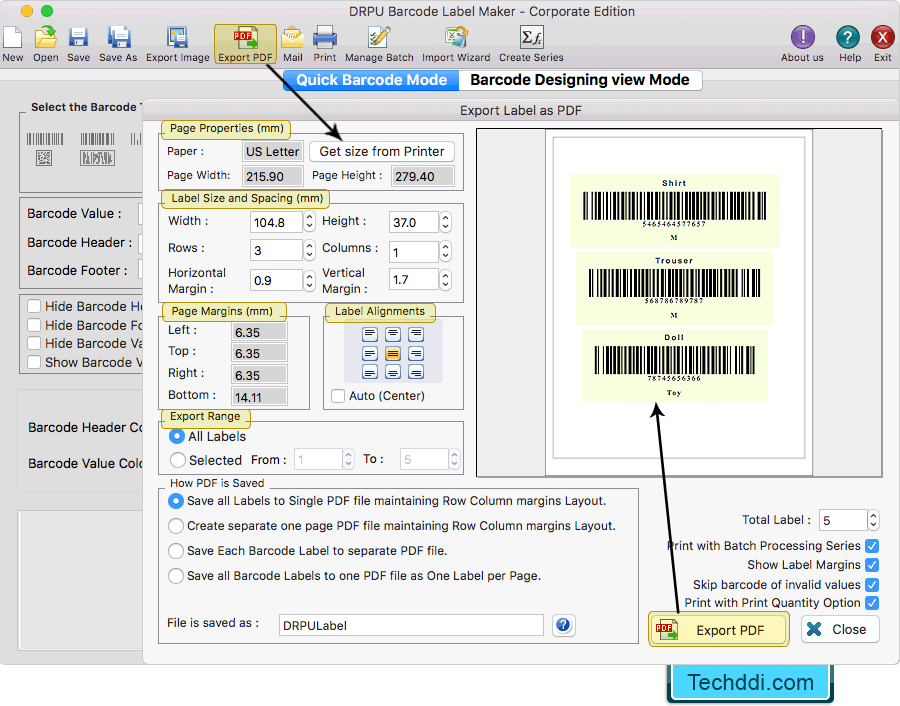Toggle Show Barcode checkbox in background window
This screenshot has width=900, height=706.
coord(34,363)
